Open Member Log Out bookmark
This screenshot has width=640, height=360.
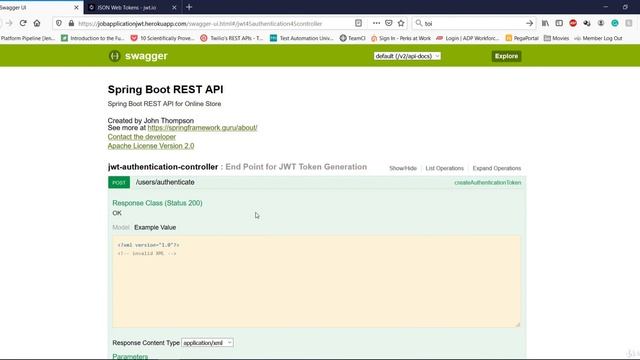[598, 38]
